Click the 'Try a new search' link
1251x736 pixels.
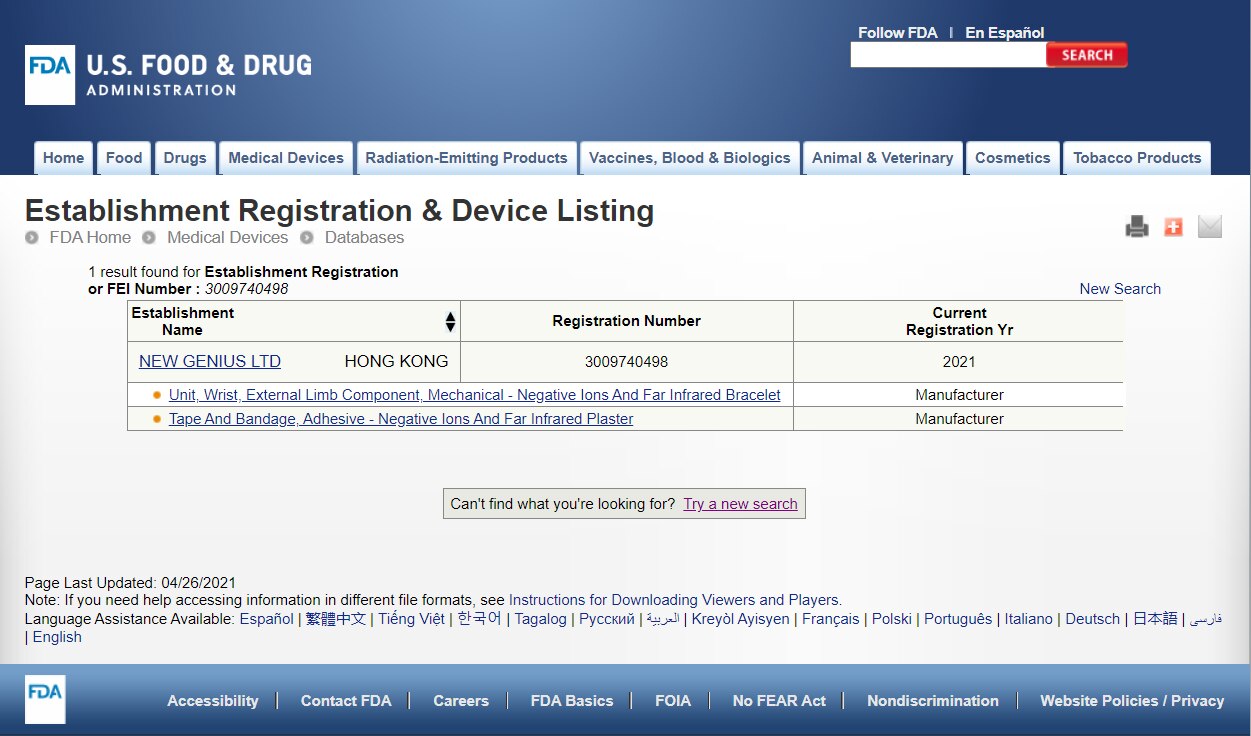pos(740,504)
